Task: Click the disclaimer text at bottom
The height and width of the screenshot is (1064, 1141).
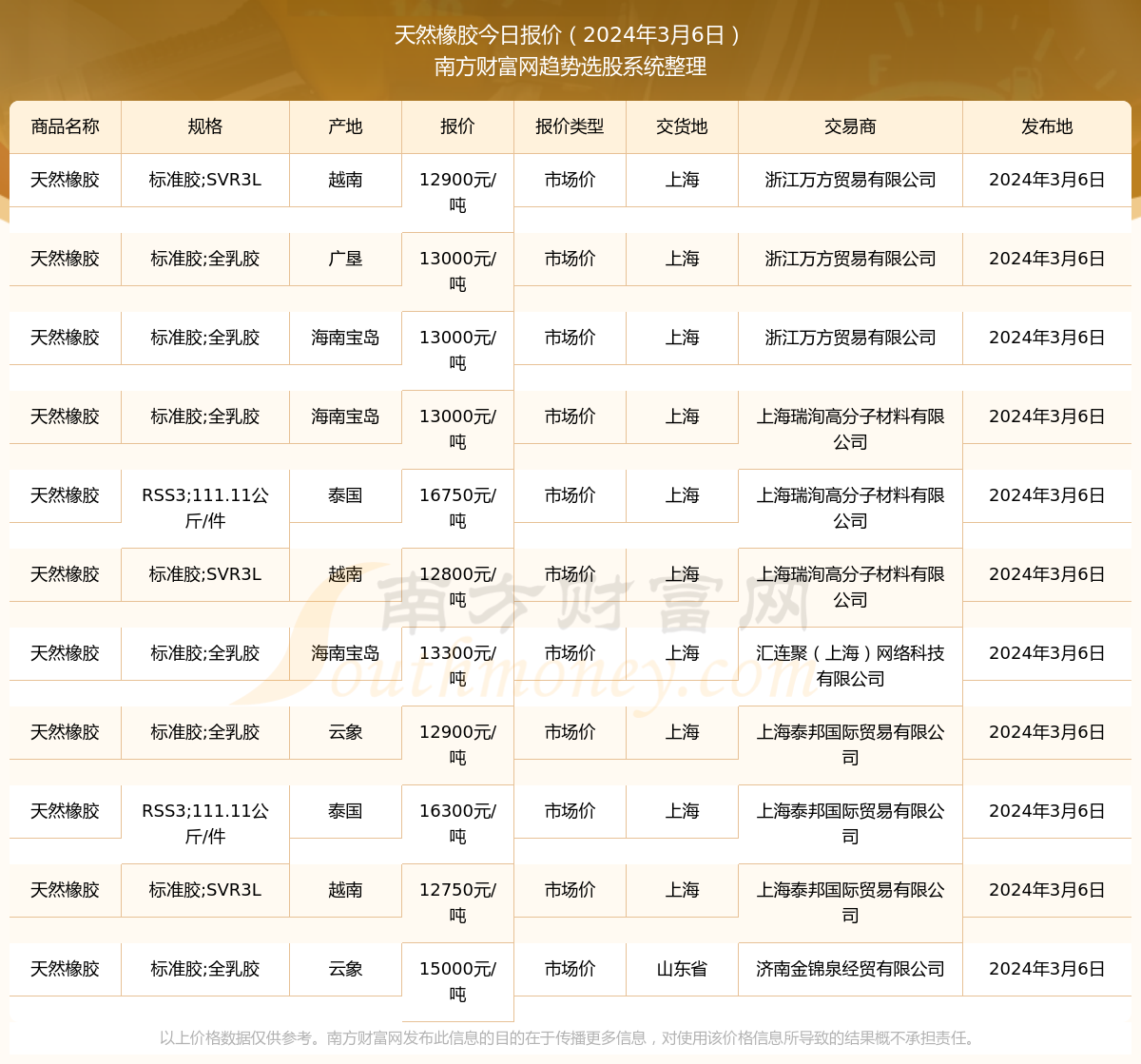Action: tap(569, 1037)
